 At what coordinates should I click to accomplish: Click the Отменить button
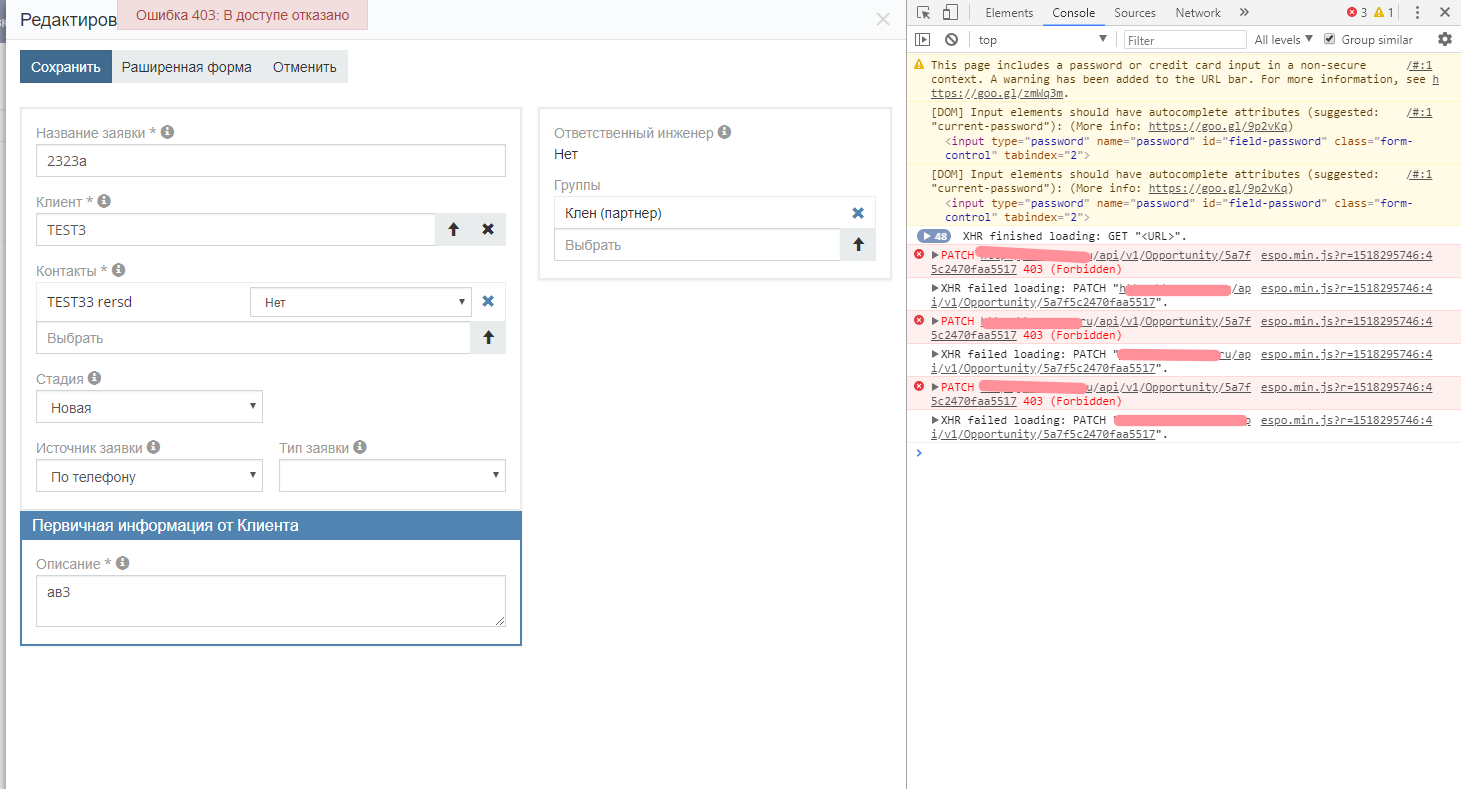click(x=305, y=67)
